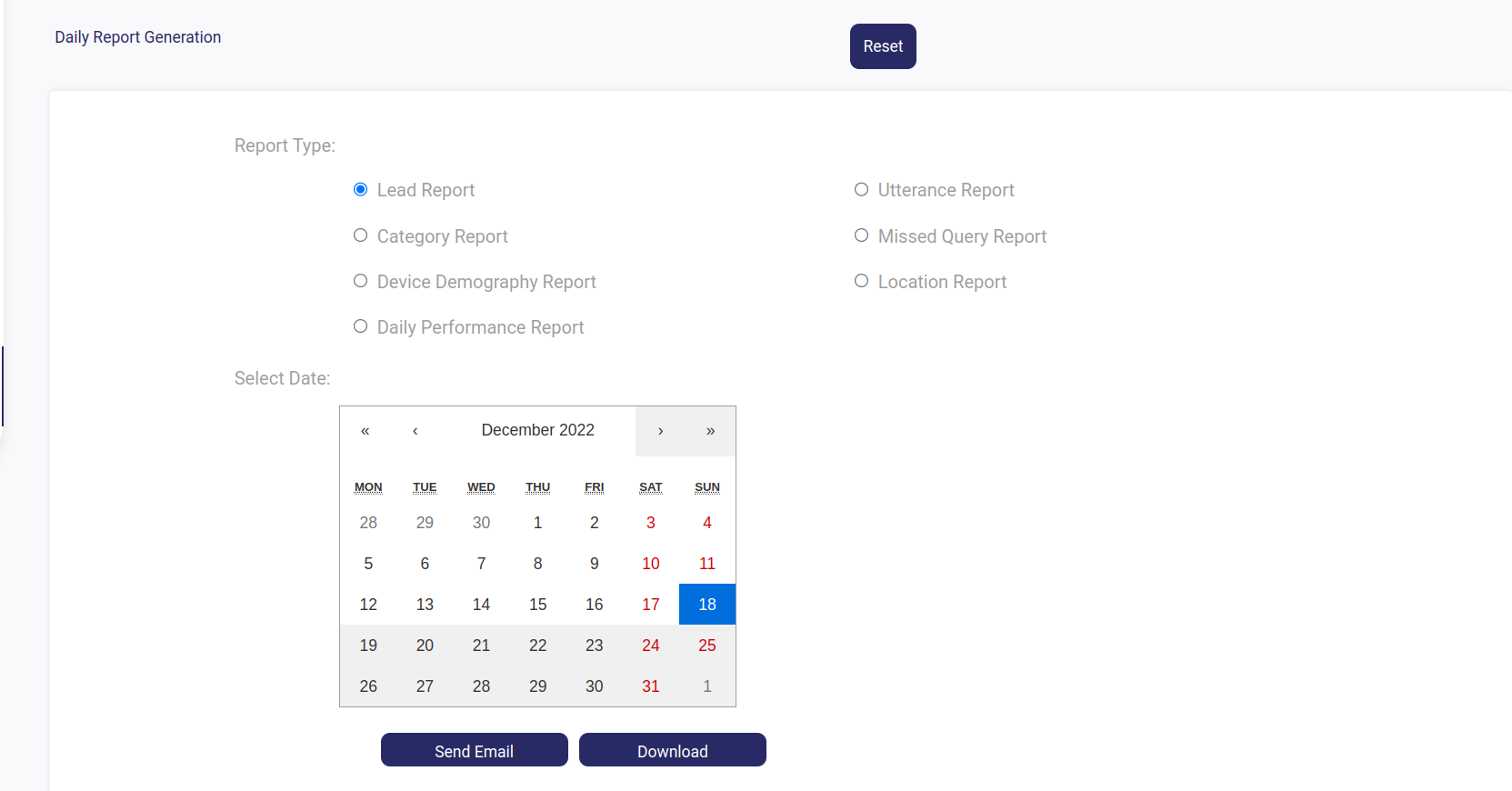Click the Send Email button
The image size is (1512, 791).
coord(474,750)
